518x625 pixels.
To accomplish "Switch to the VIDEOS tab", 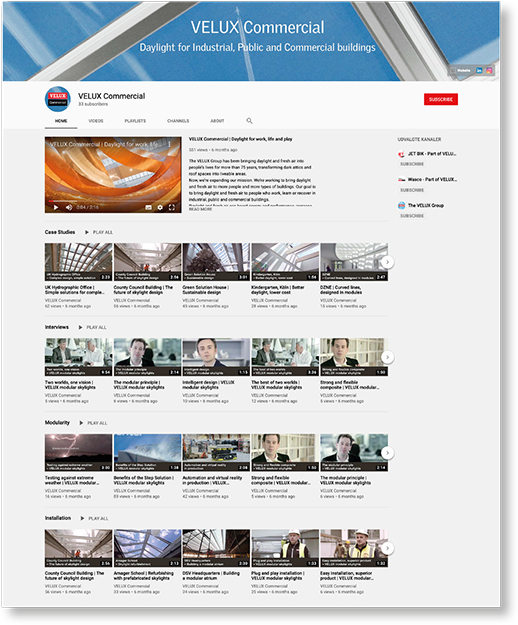I will [96, 121].
